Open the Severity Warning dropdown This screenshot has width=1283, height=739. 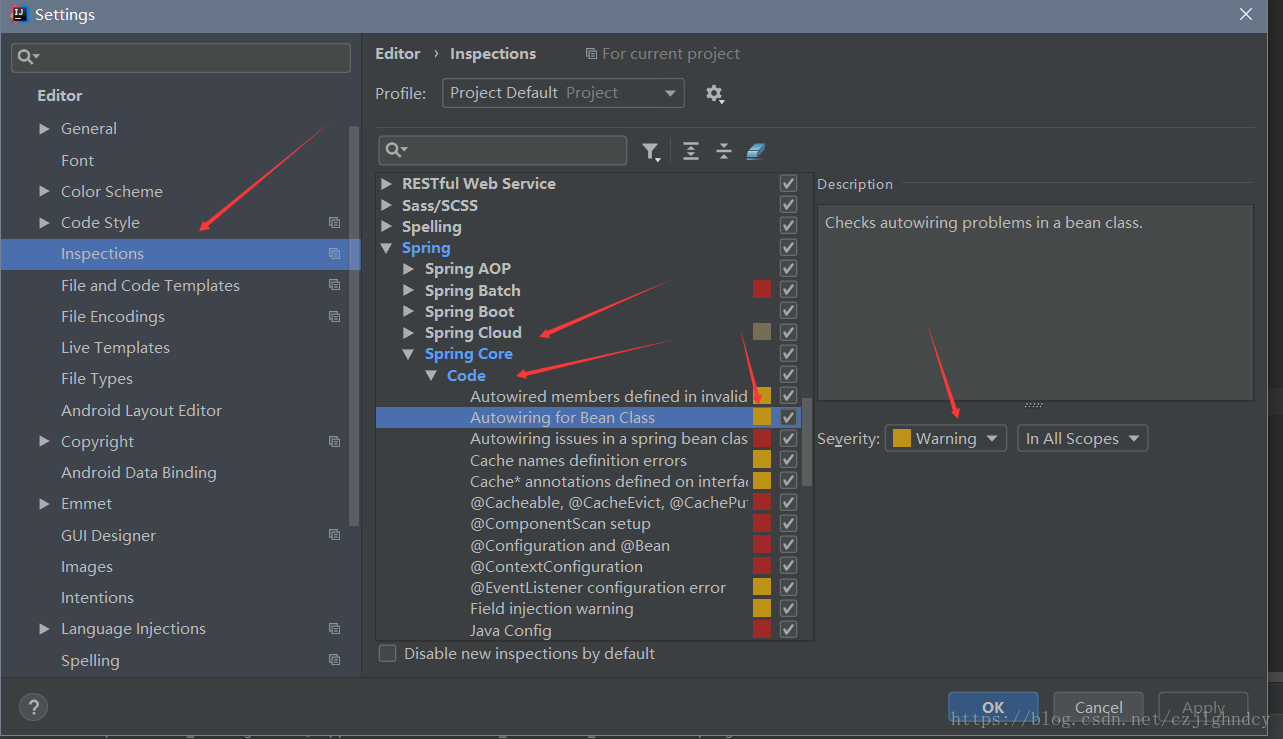point(945,438)
